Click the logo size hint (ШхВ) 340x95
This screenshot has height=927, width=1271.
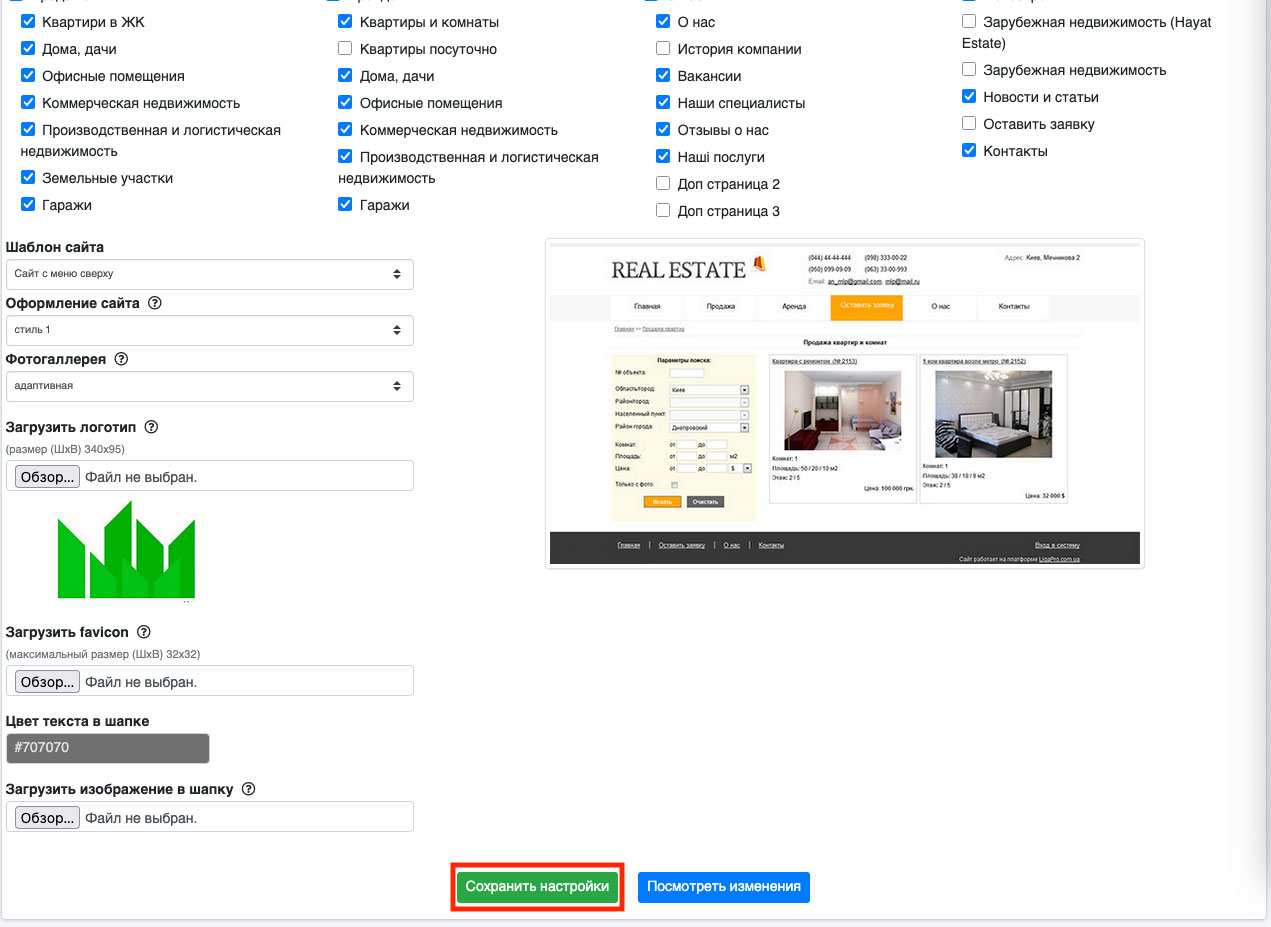click(x=65, y=449)
